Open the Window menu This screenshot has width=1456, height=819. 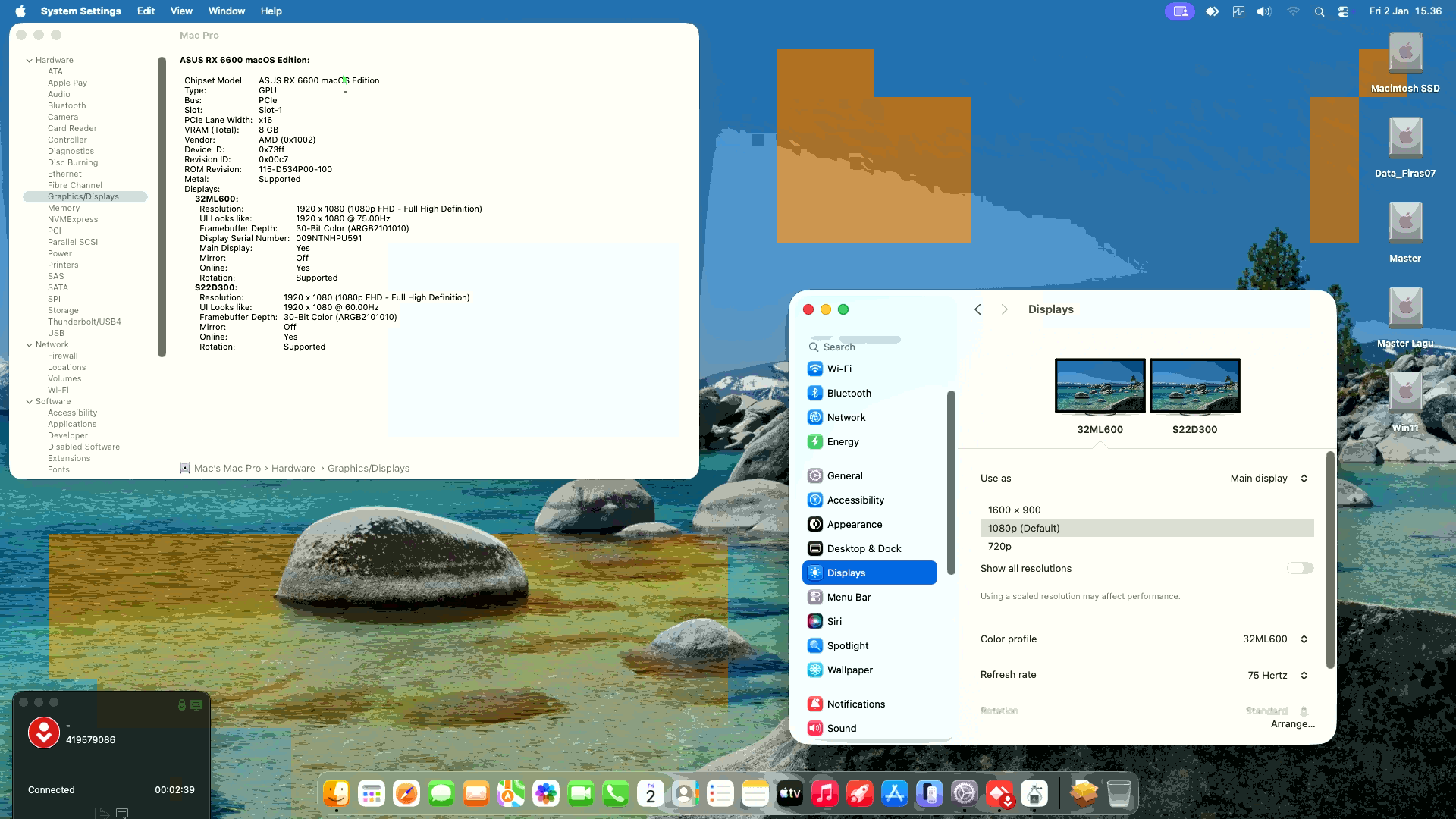coord(227,11)
